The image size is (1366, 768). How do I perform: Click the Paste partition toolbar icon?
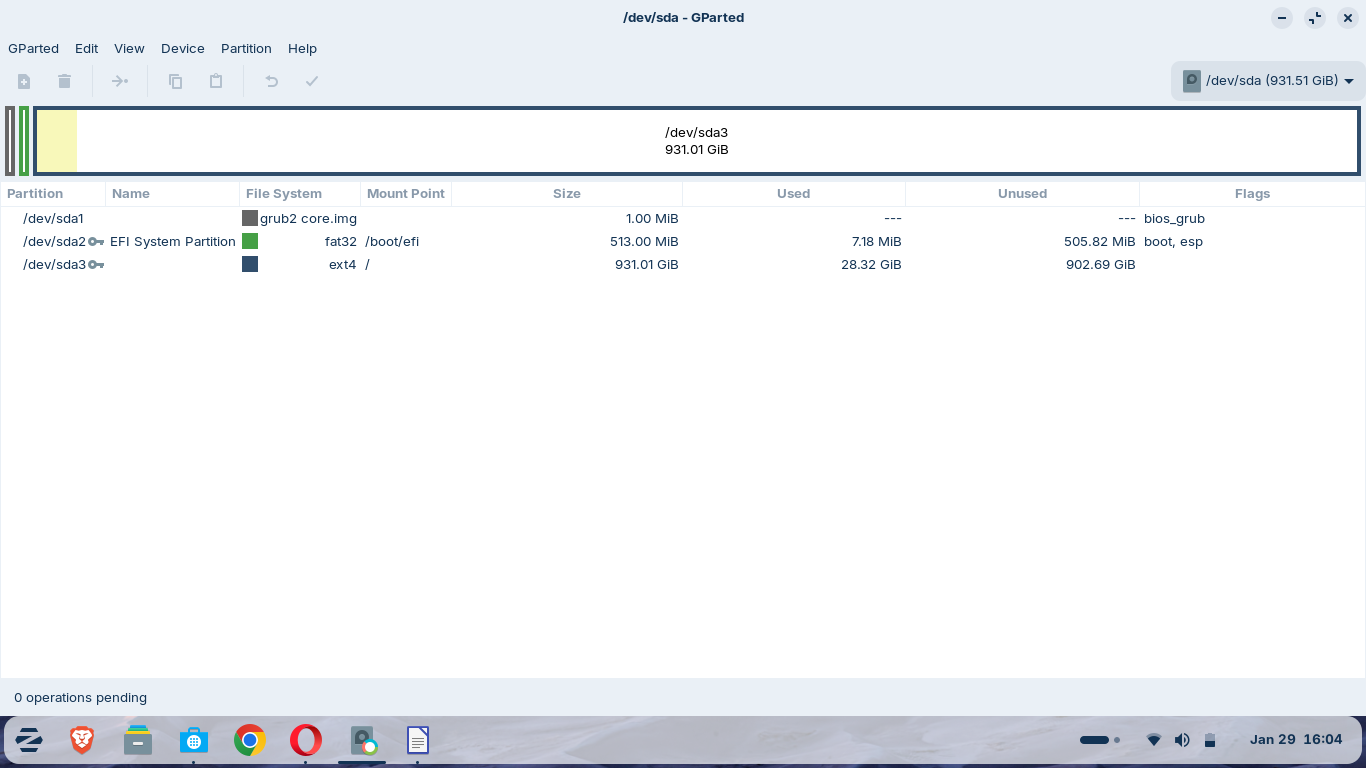coord(216,81)
